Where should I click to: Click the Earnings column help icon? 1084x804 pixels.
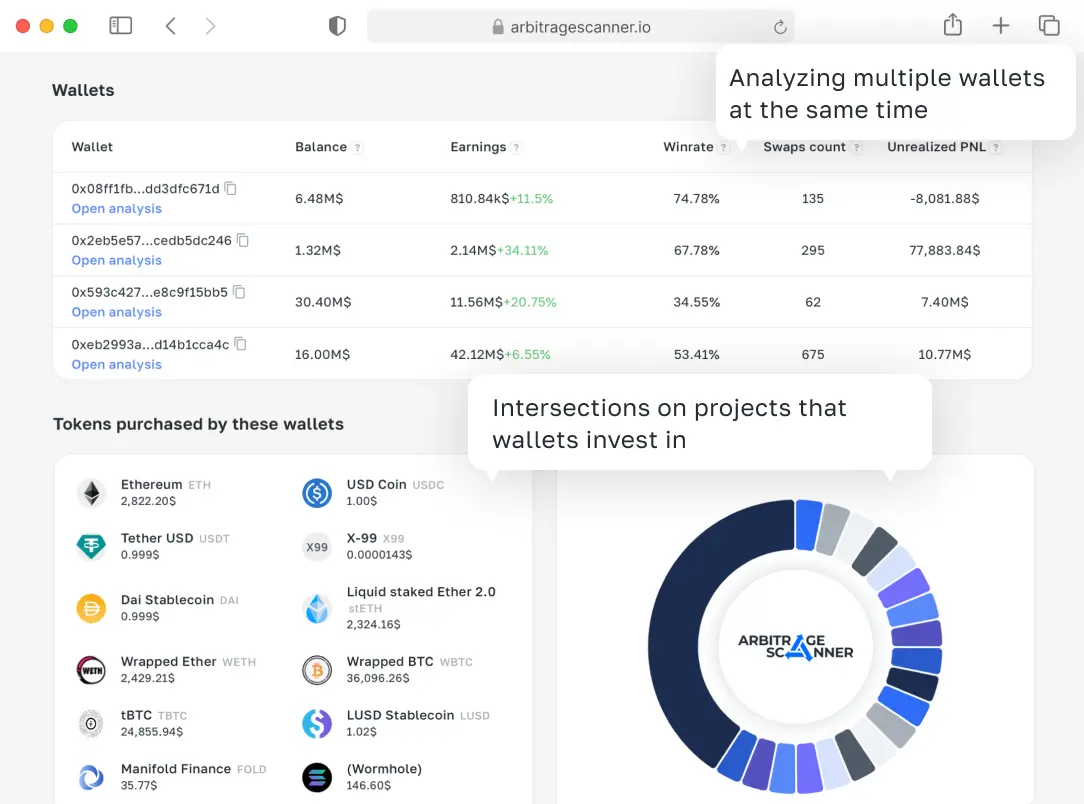(x=517, y=148)
